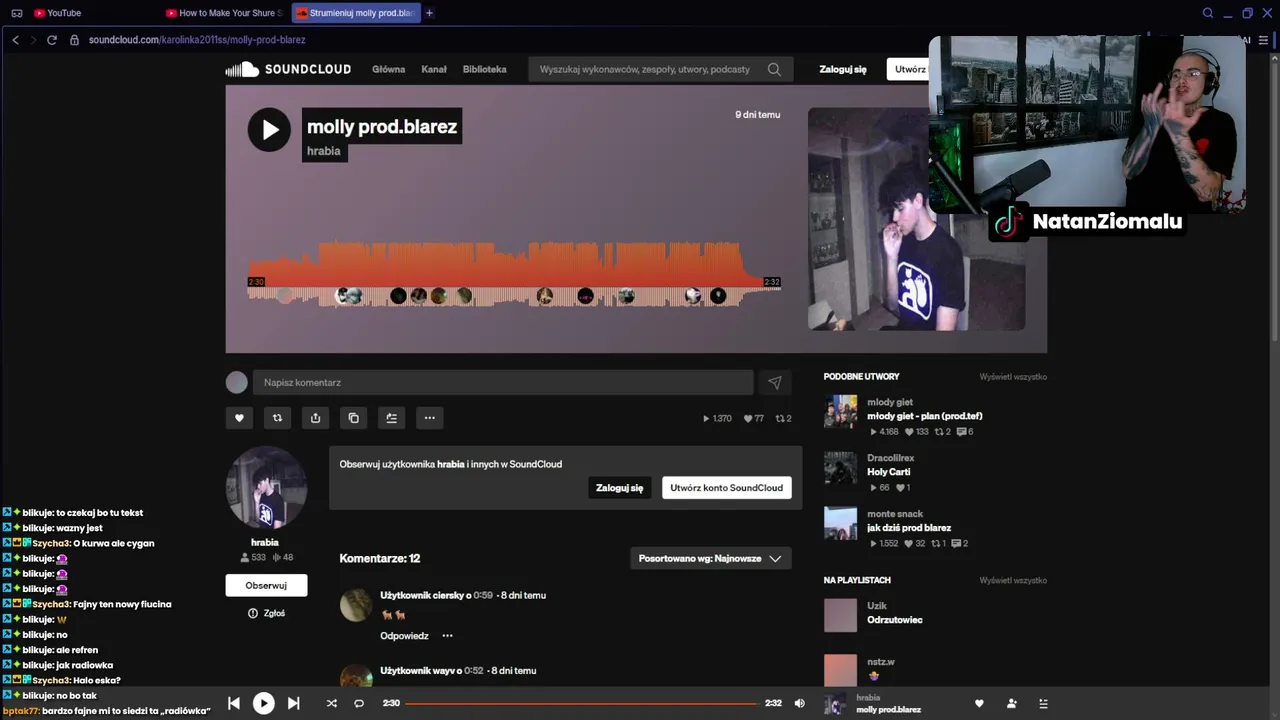This screenshot has height=720, width=1280.
Task: Open more options on ciersky's comment
Action: [447, 636]
